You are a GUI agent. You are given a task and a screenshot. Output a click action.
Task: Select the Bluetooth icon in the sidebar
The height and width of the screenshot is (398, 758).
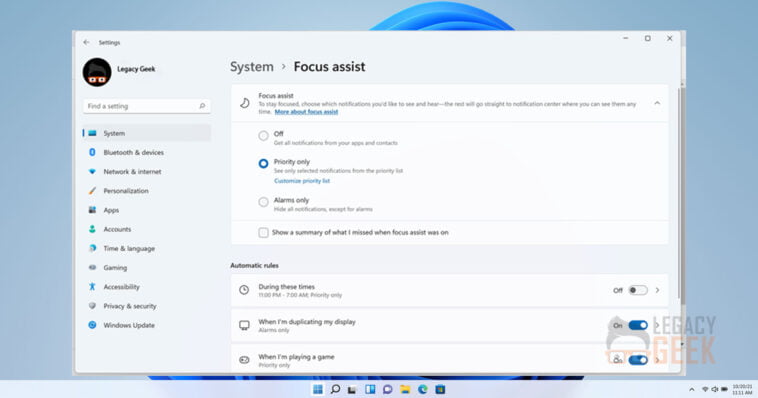[92, 152]
